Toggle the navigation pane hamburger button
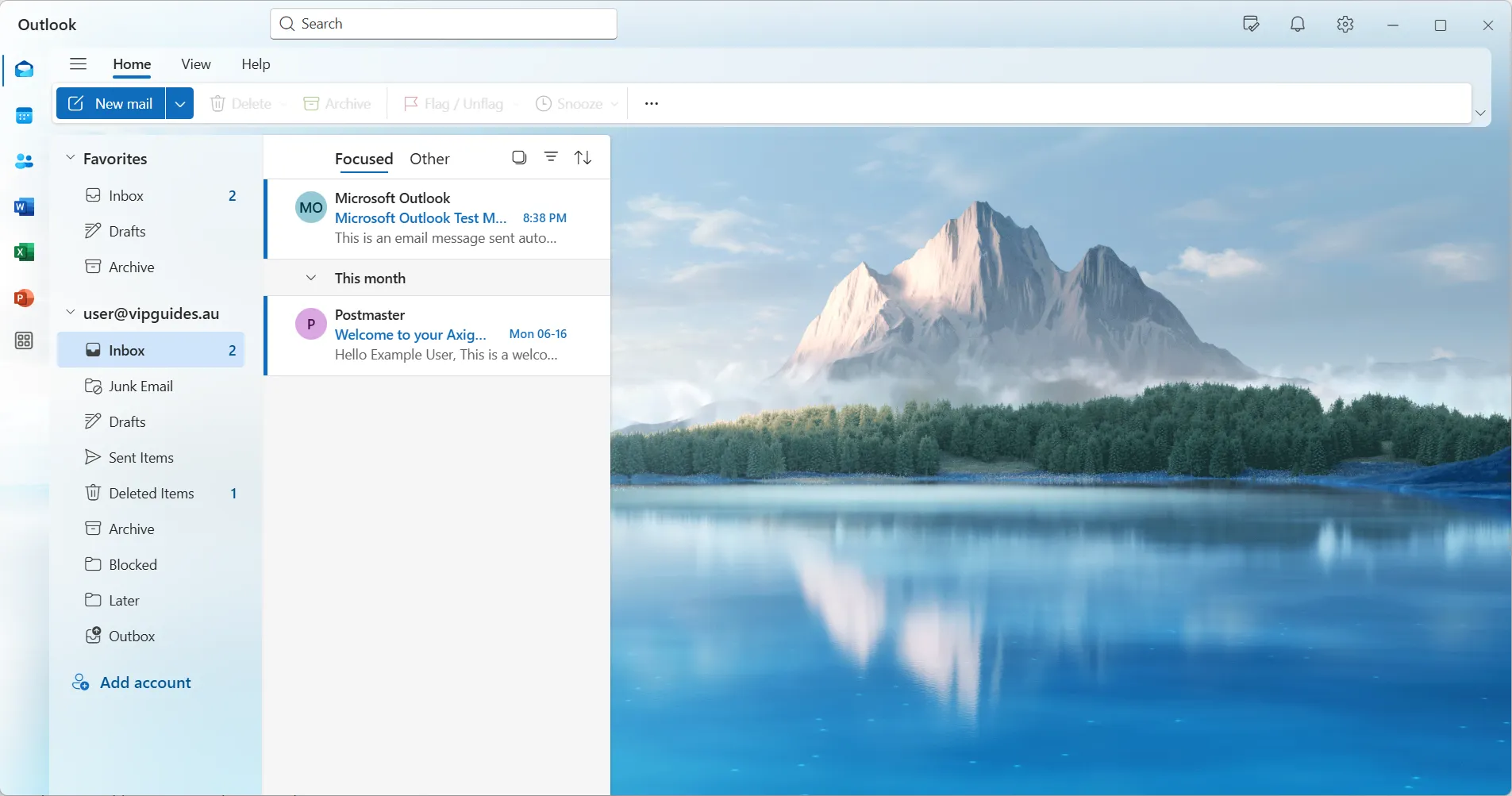Viewport: 1512px width, 796px height. 78,64
